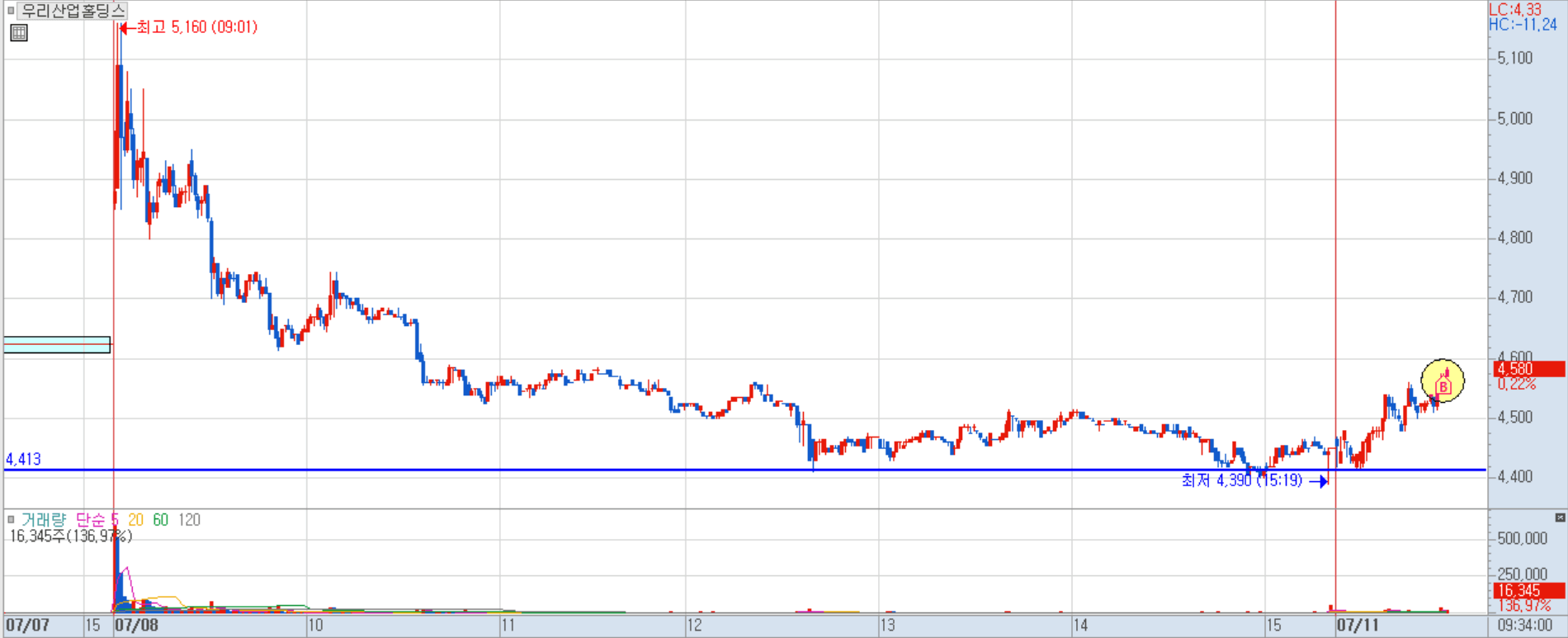Click the 136.97% volume ratio value
This screenshot has height=638, width=1568.
coord(1523,606)
